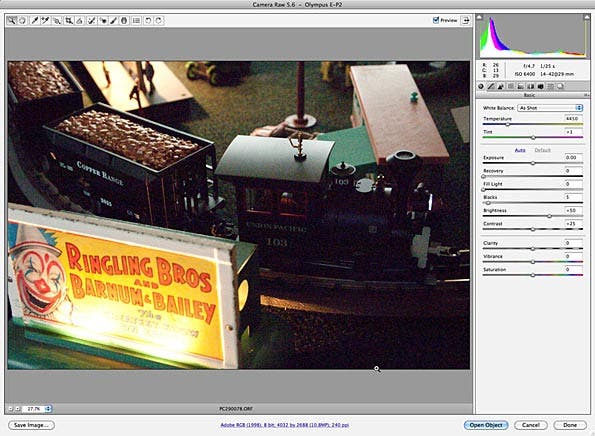The image size is (595, 436).
Task: Click the Tint value field
Action: [573, 132]
